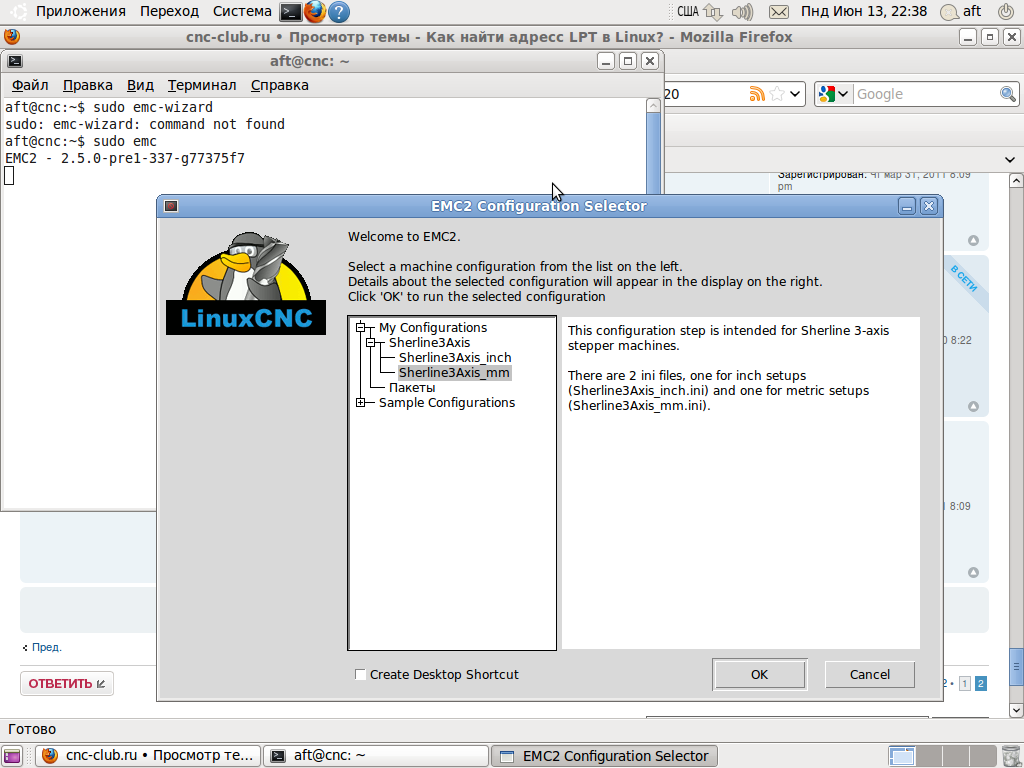Open the Терминал menu

pos(202,85)
